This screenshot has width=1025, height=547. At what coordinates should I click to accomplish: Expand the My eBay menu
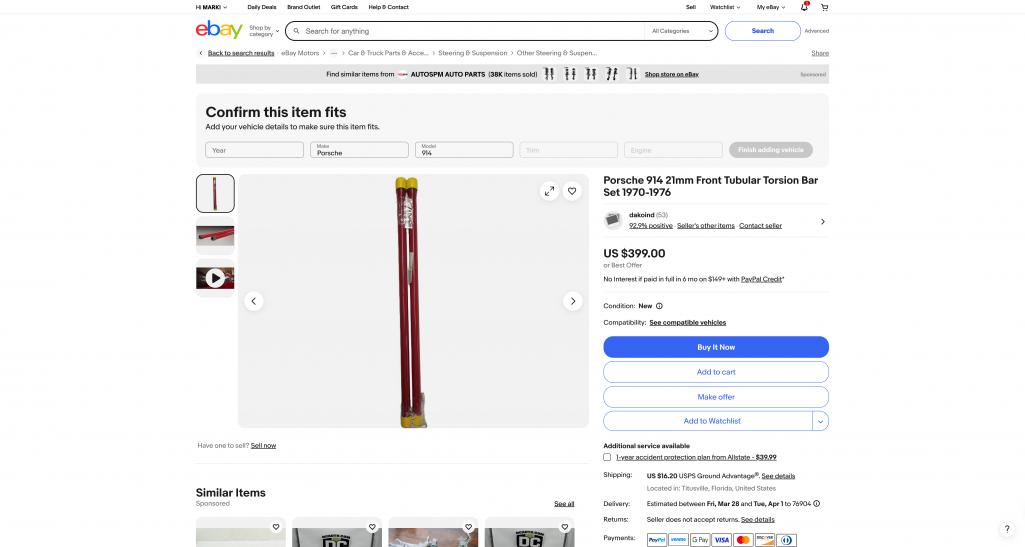[x=771, y=7]
